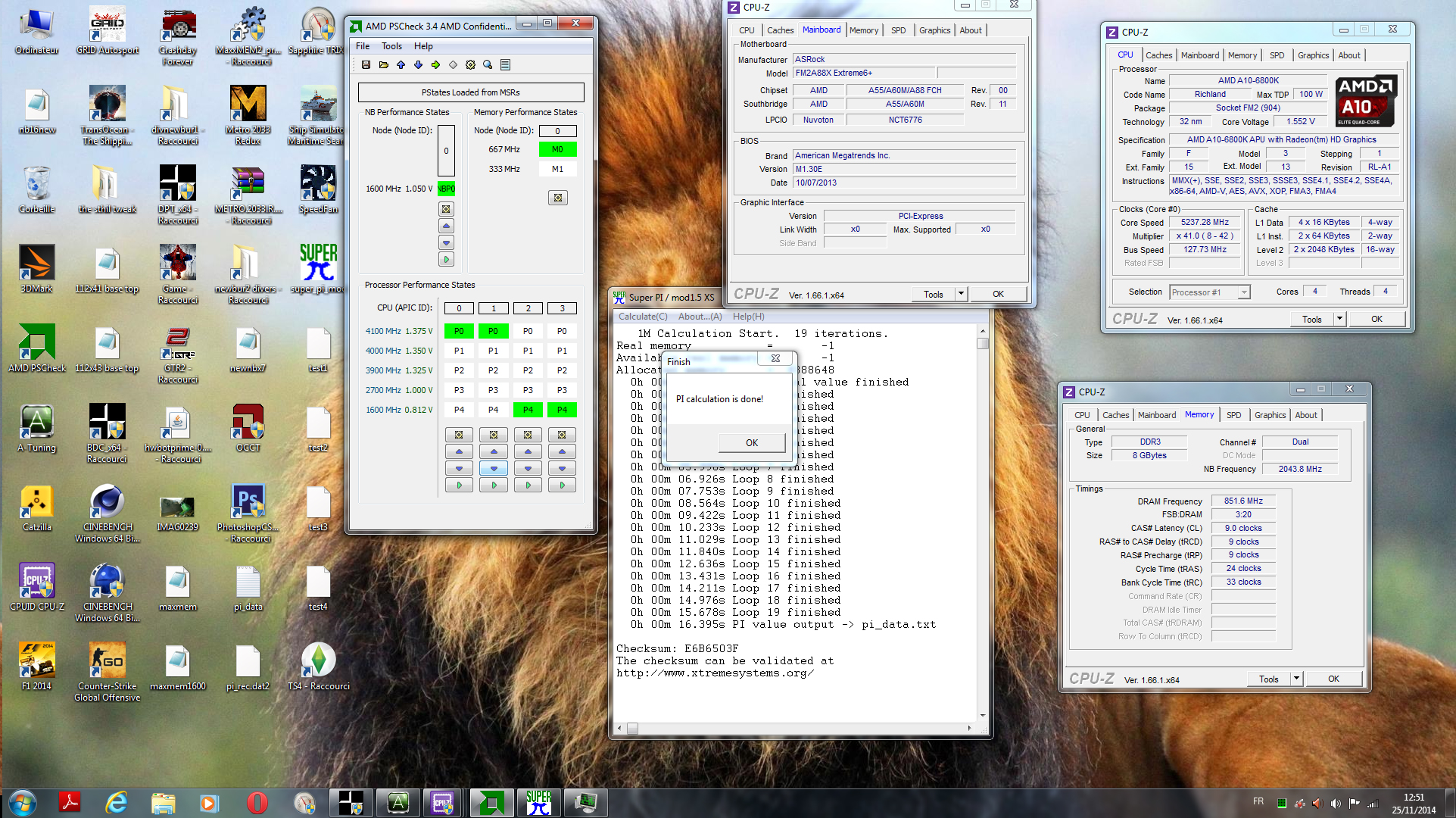Image resolution: width=1456 pixels, height=818 pixels.
Task: Open Tools dropdown arrow in CPU-Z CPU window
Action: pyautogui.click(x=1339, y=319)
